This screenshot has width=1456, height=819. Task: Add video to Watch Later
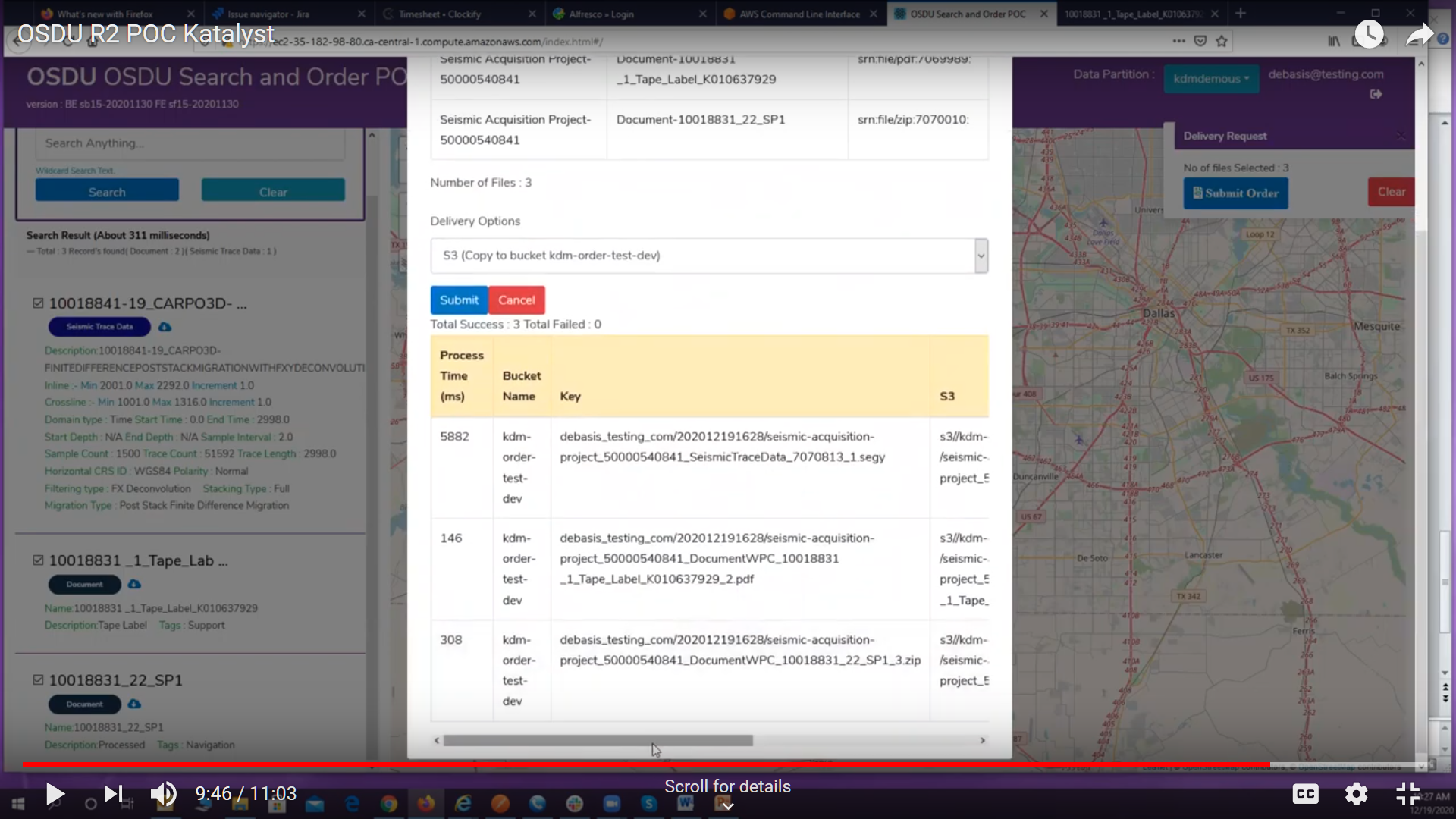[x=1369, y=34]
